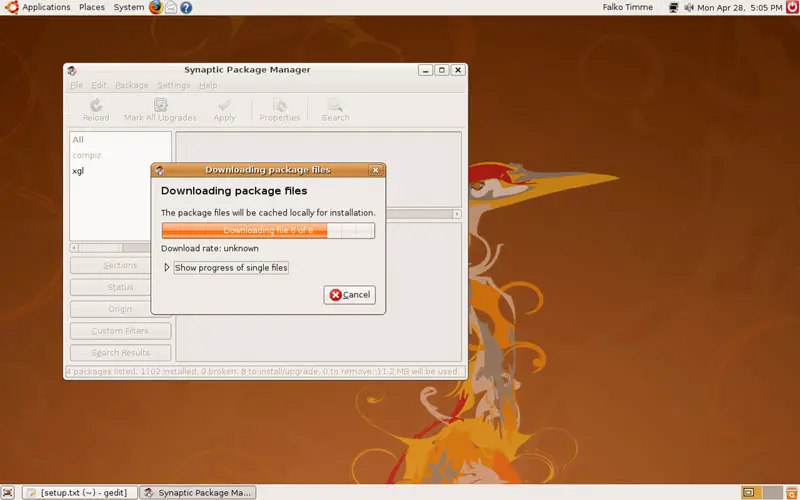Click the packages listed status bar text
This screenshot has width=800, height=500.
[x=262, y=371]
